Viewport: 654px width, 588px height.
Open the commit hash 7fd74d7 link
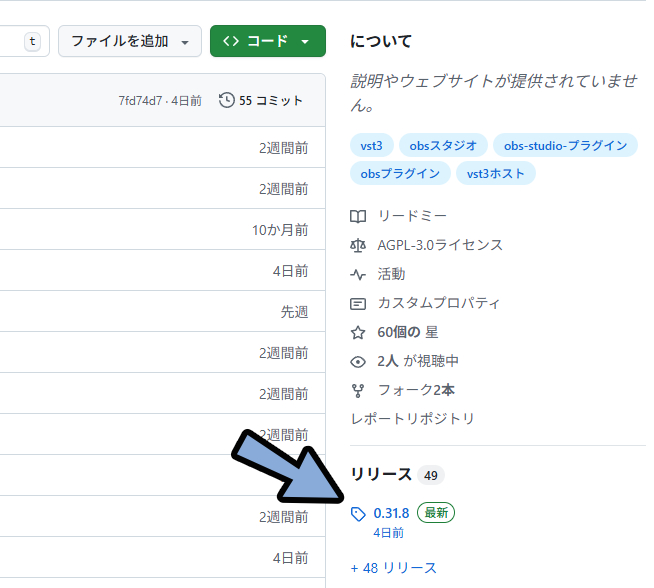click(x=141, y=100)
